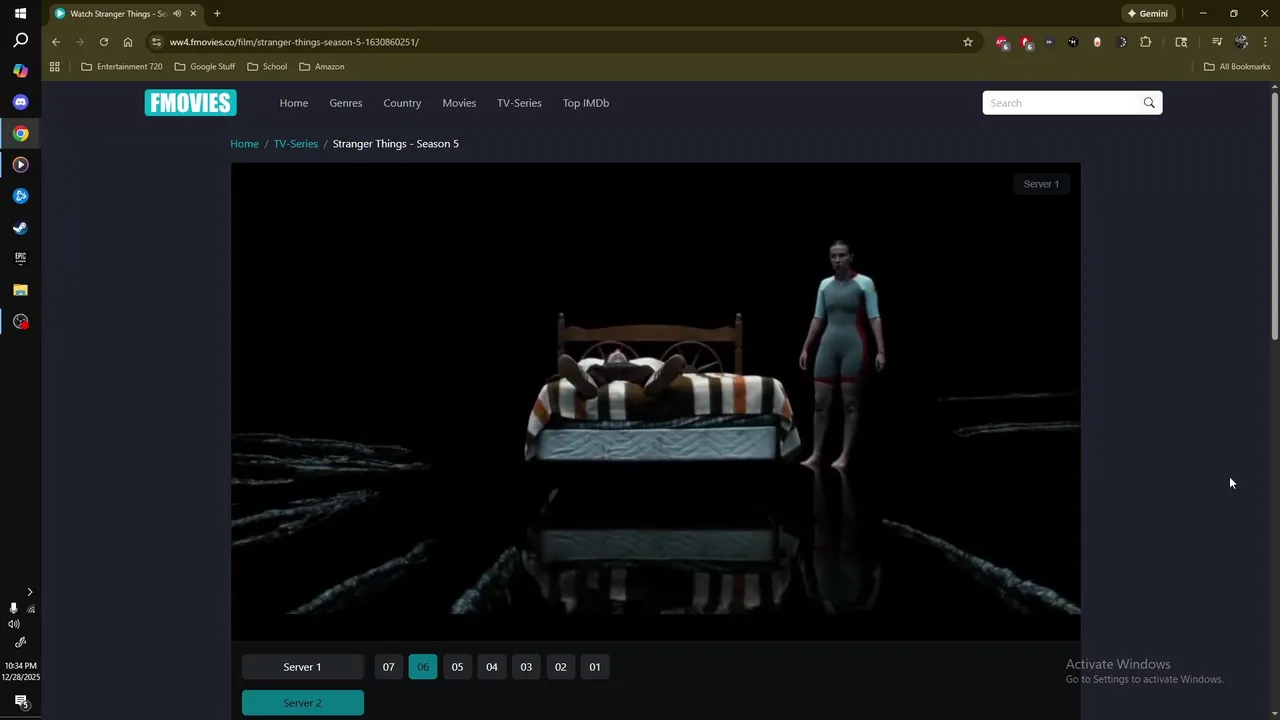
Task: Open the media controls icon in Chrome
Action: point(1217,42)
